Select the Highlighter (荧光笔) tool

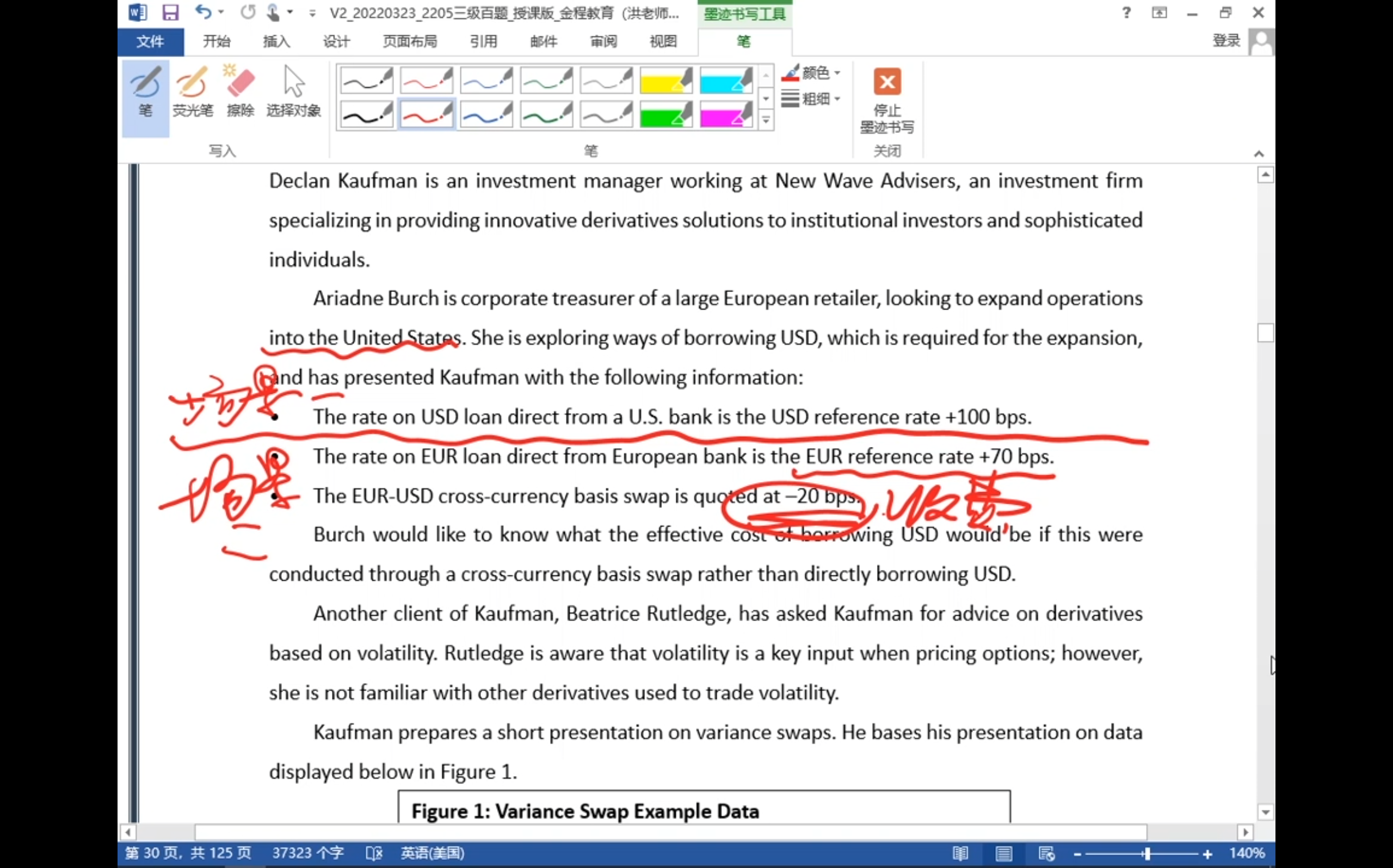click(x=193, y=92)
